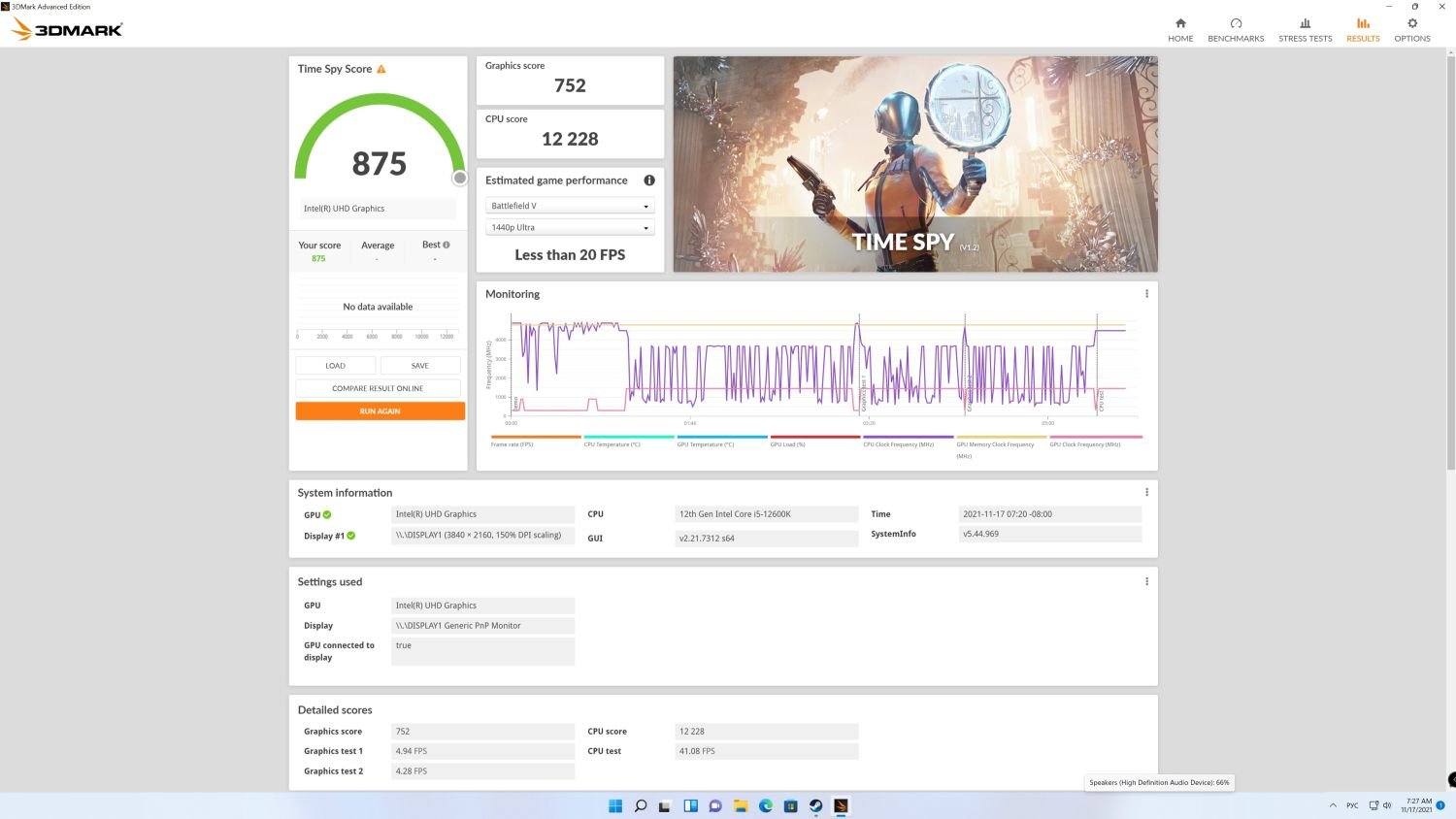The height and width of the screenshot is (819, 1456).
Task: Click the DISPLAY1 3840 × 2160 scaling field
Action: click(482, 535)
